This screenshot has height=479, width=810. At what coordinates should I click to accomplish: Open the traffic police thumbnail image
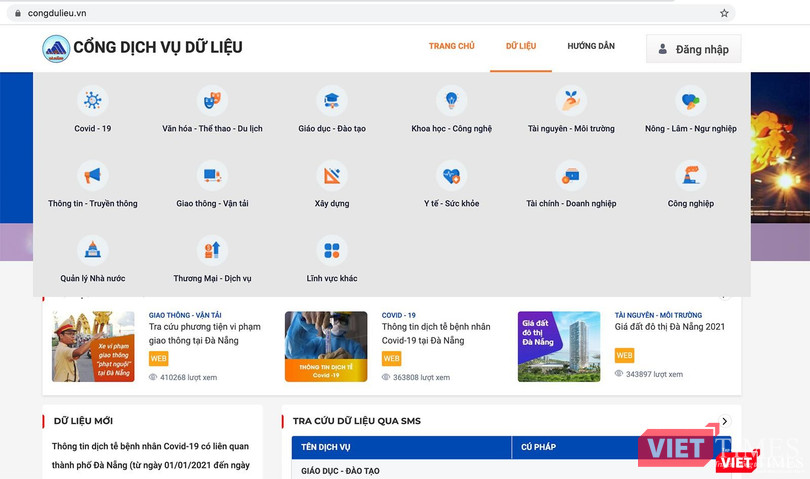[93, 346]
